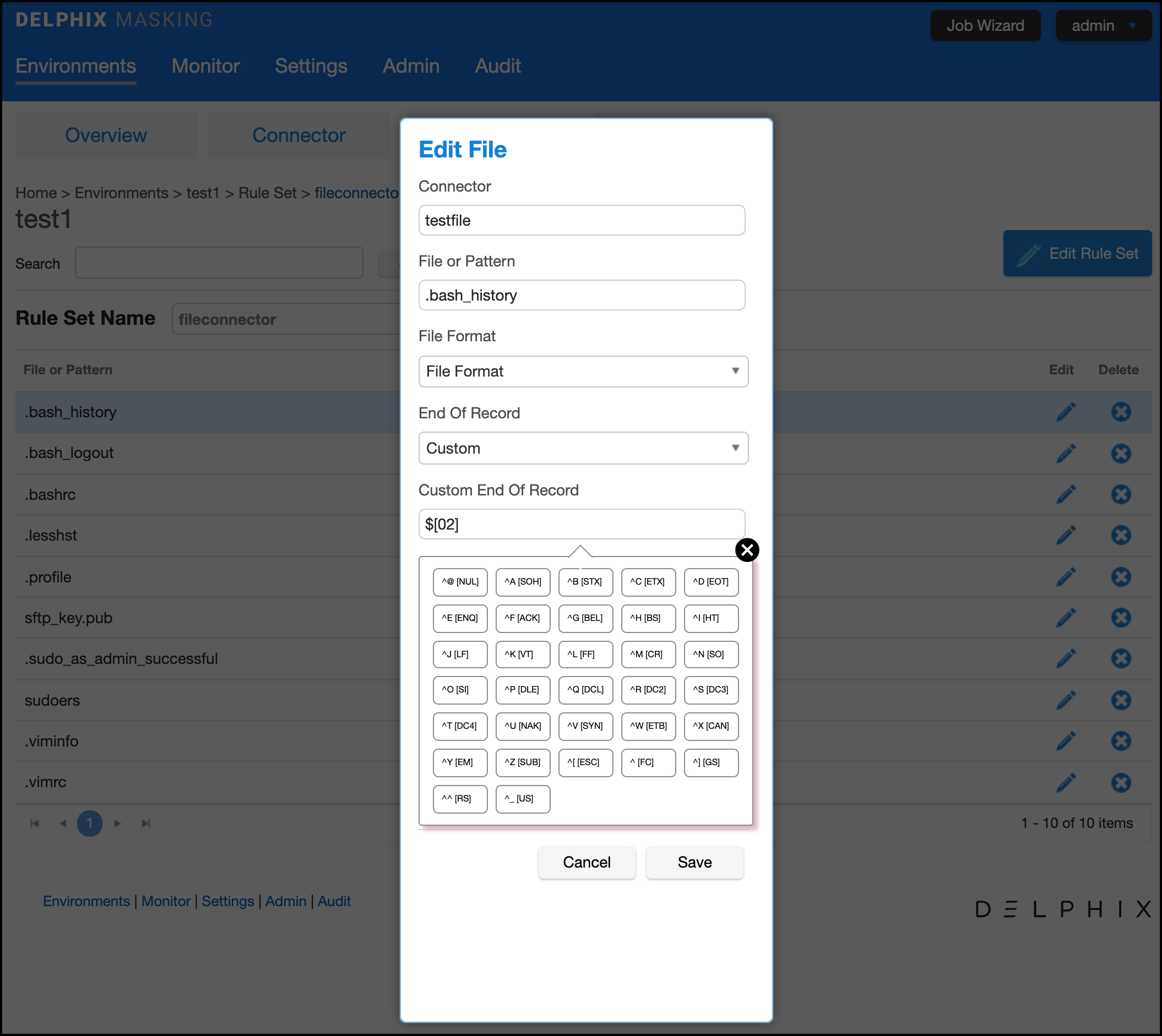Click the Cancel button
Screen dimensions: 1162x1036
click(586, 862)
